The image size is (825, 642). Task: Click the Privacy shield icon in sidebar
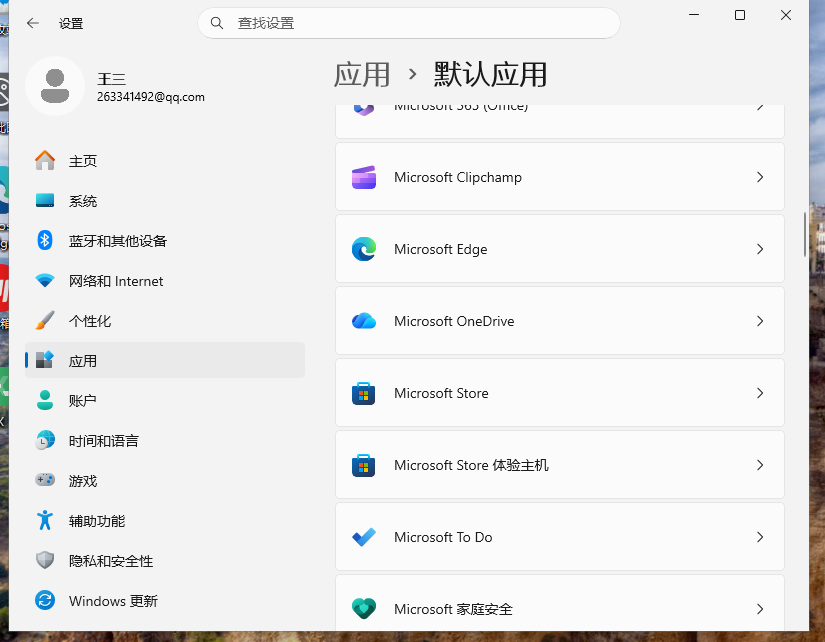(x=45, y=560)
